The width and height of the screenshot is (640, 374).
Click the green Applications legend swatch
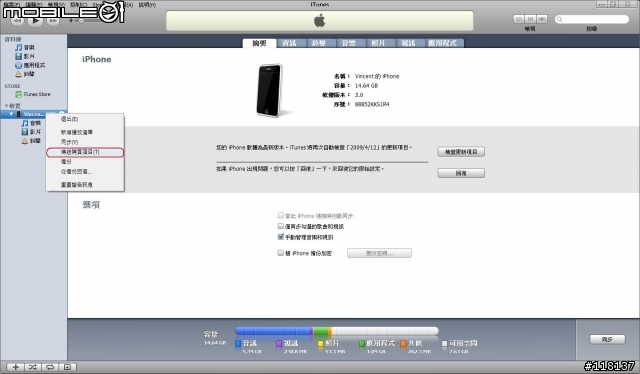362,344
